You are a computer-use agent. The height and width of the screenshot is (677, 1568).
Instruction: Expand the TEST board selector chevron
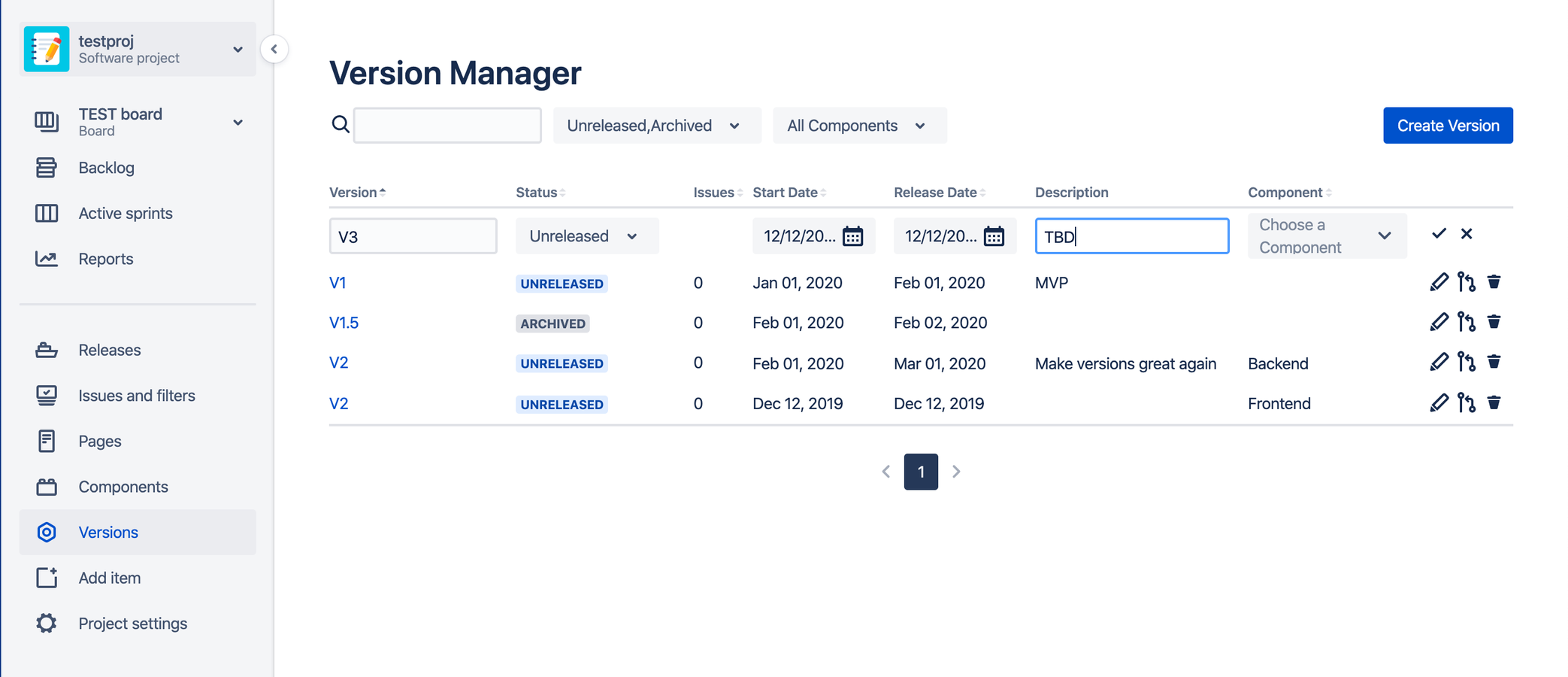pyautogui.click(x=238, y=122)
